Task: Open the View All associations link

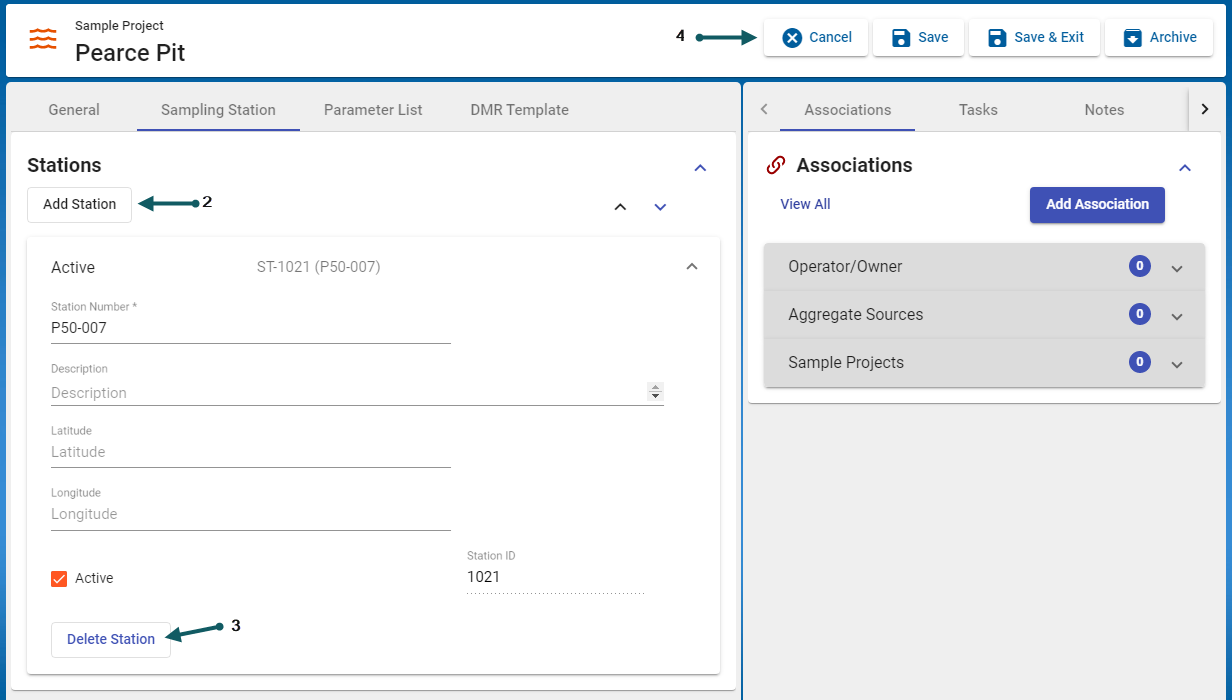Action: coord(805,204)
